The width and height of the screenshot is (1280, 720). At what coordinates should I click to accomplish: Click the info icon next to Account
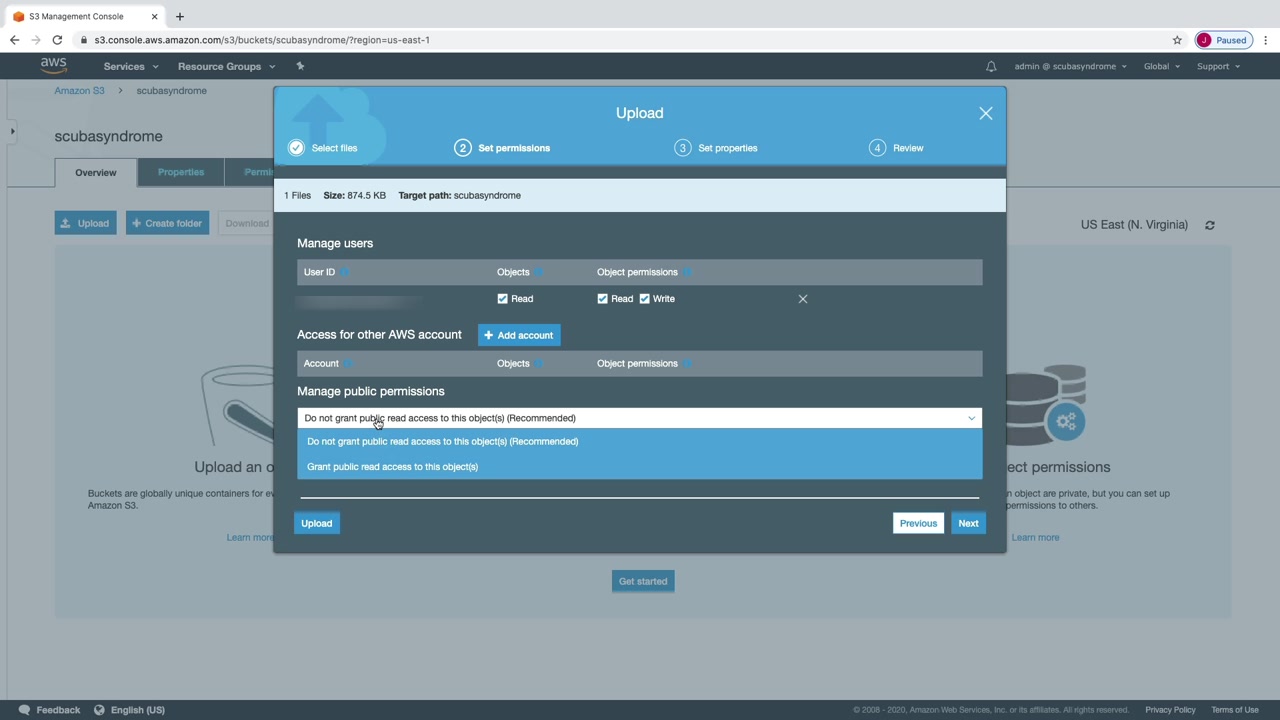(348, 363)
